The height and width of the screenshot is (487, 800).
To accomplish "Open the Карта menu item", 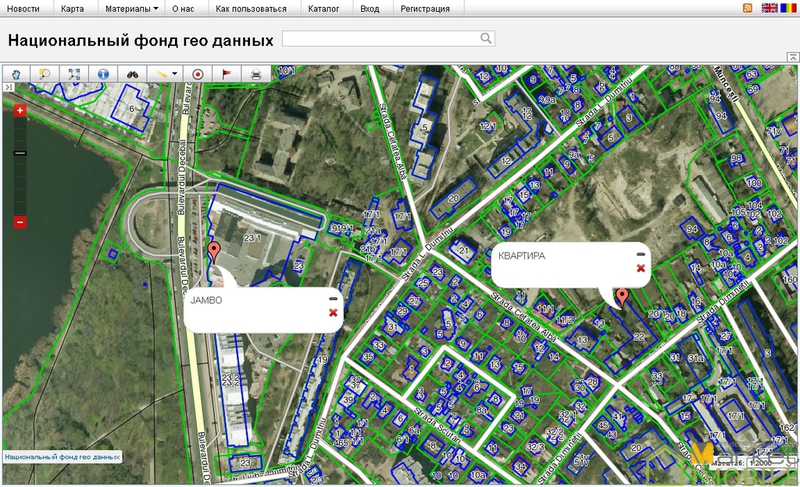I will pyautogui.click(x=72, y=8).
